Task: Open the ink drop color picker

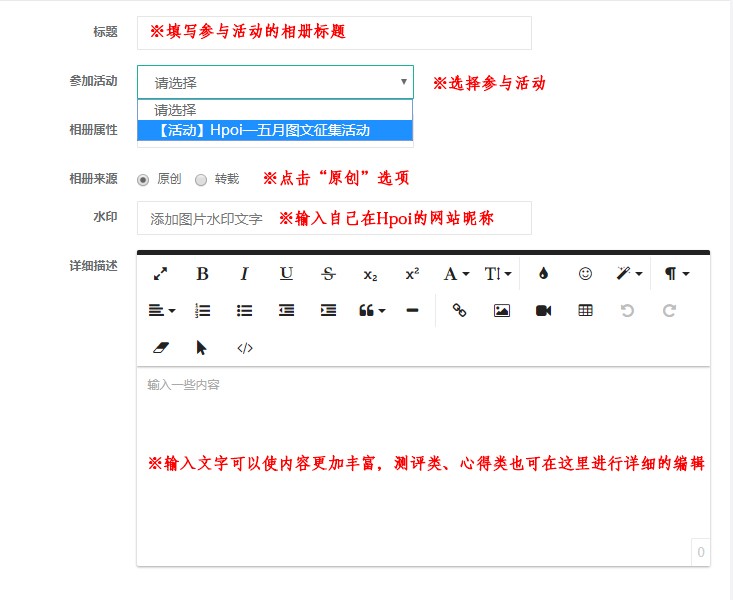Action: point(544,274)
